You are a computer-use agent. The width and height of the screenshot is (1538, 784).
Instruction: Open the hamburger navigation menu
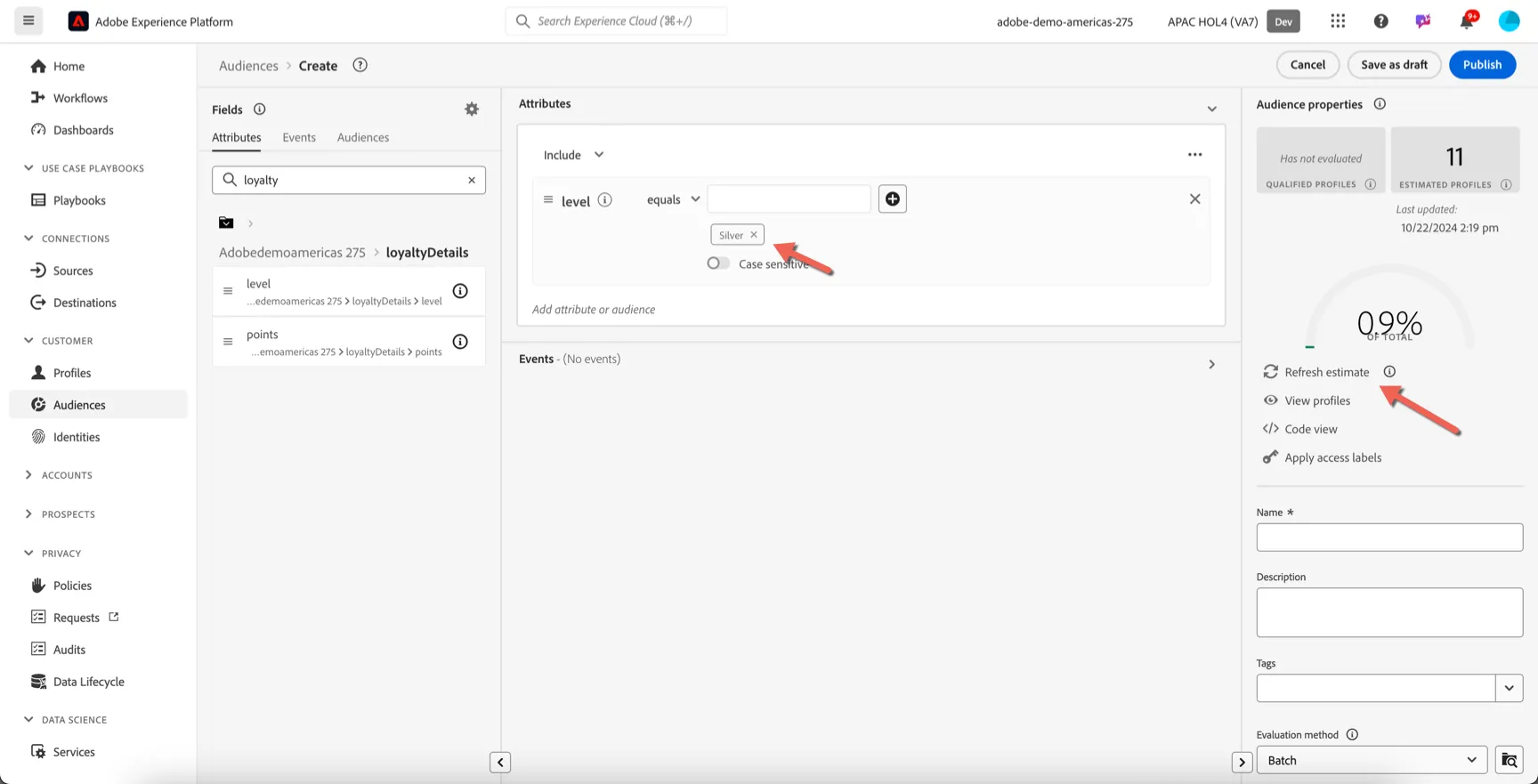[28, 20]
